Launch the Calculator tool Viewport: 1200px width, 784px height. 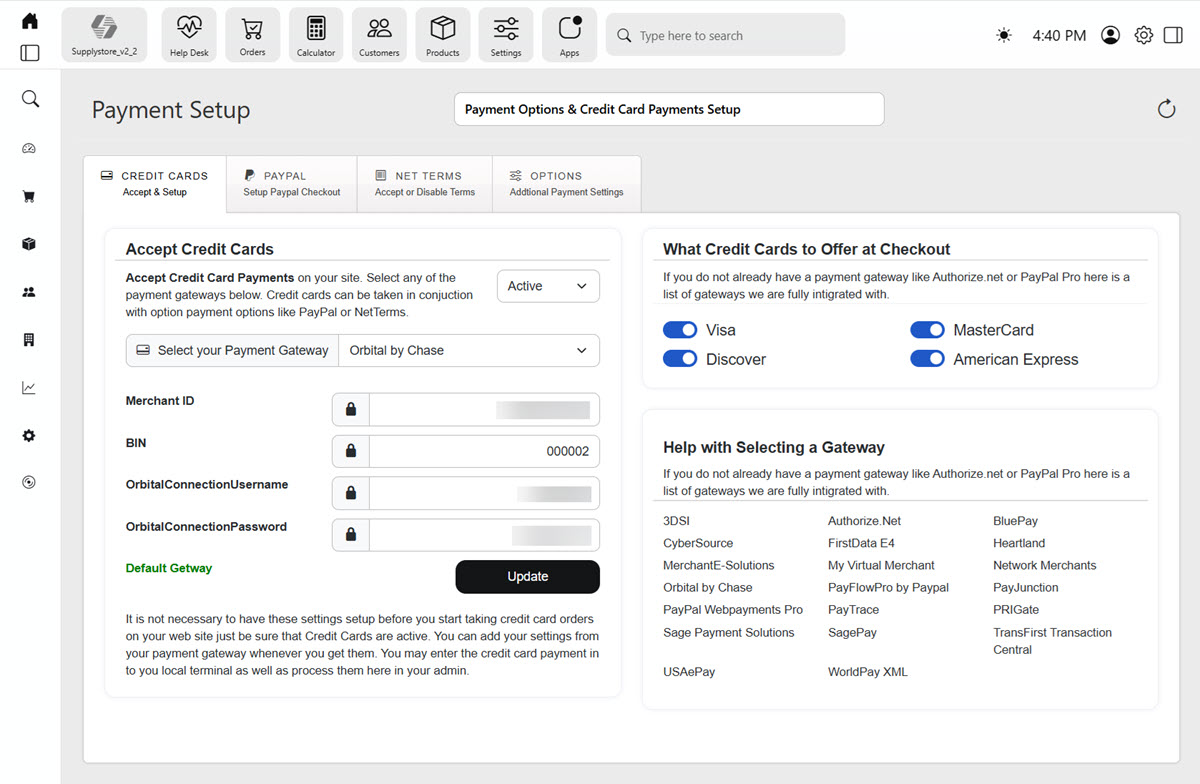(316, 35)
